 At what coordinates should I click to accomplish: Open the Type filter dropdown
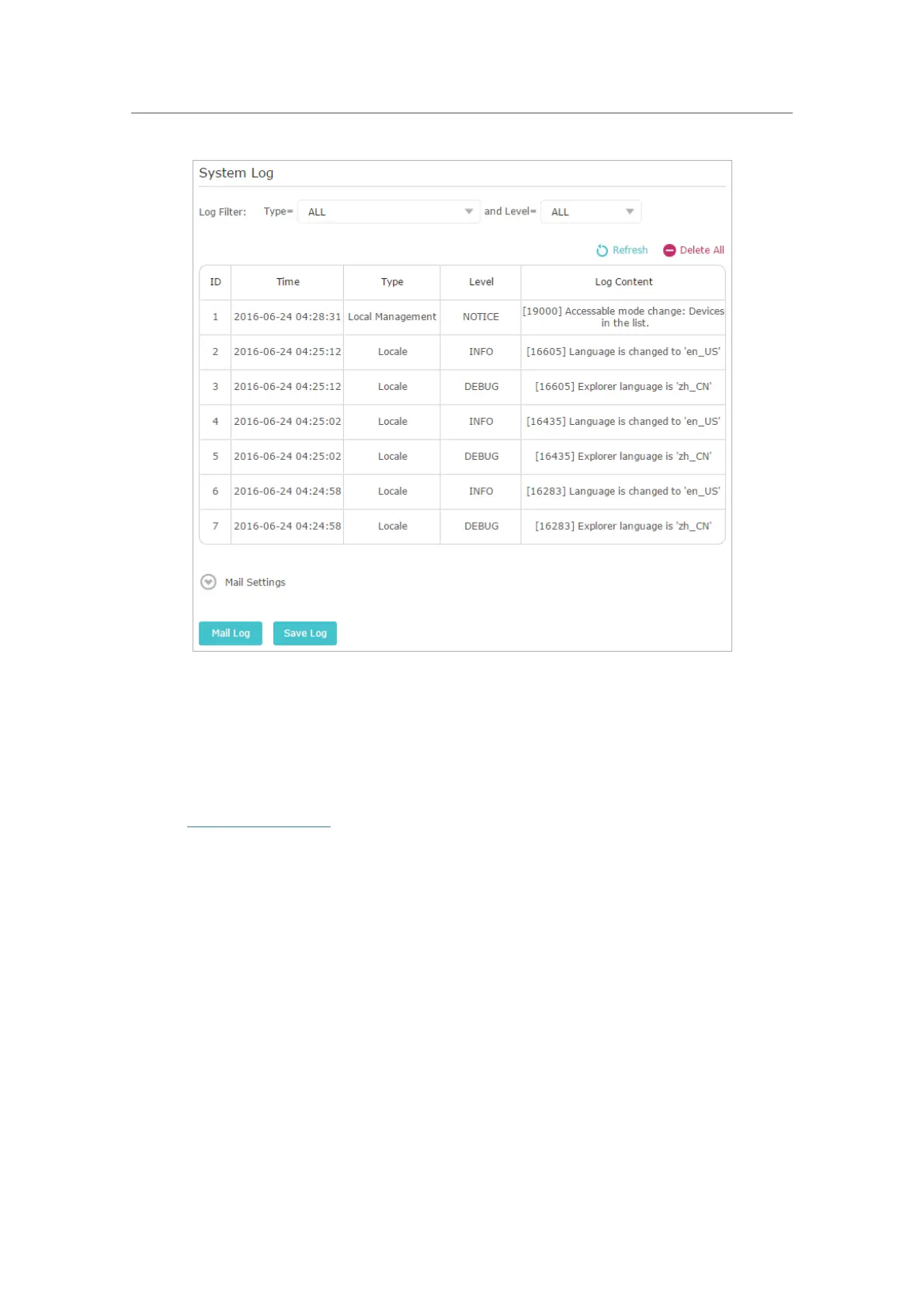pos(389,211)
